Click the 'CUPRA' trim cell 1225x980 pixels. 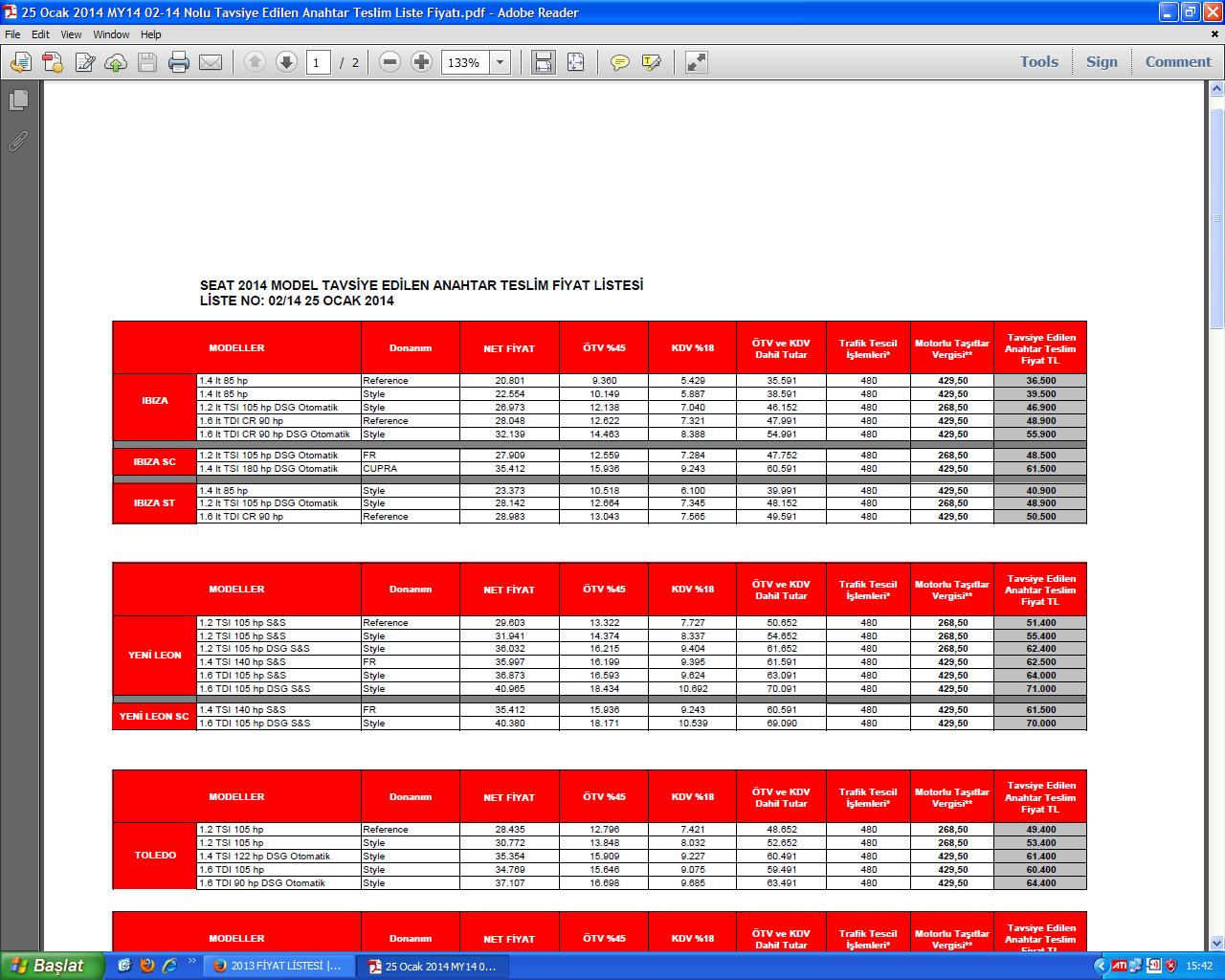[x=411, y=469]
